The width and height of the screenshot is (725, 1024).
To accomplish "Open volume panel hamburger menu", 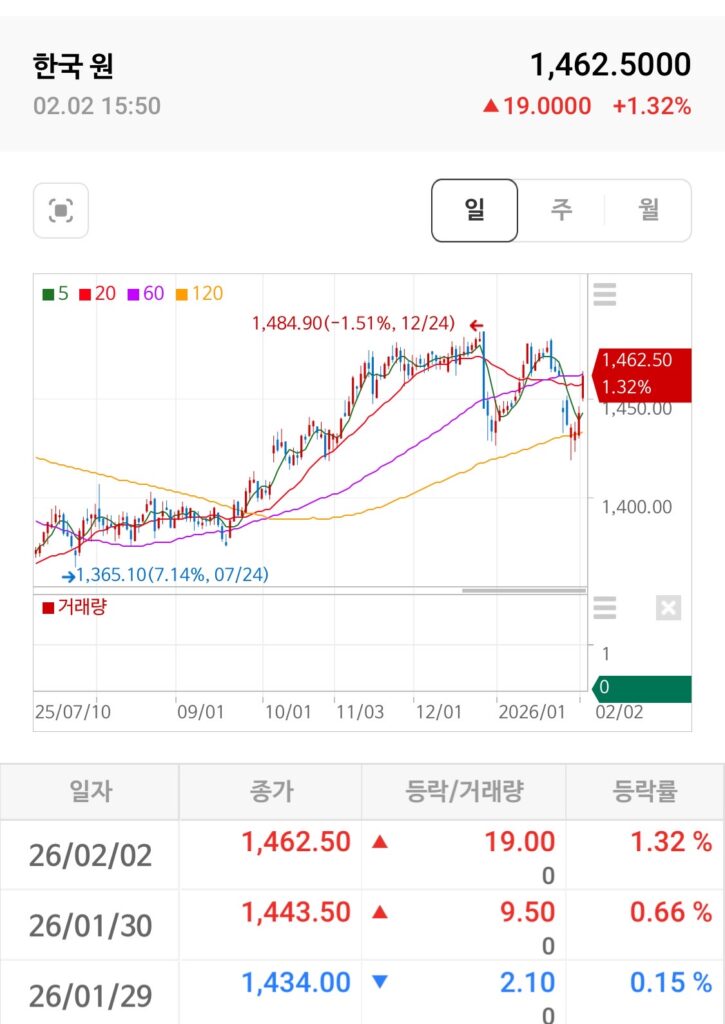I will pyautogui.click(x=604, y=607).
